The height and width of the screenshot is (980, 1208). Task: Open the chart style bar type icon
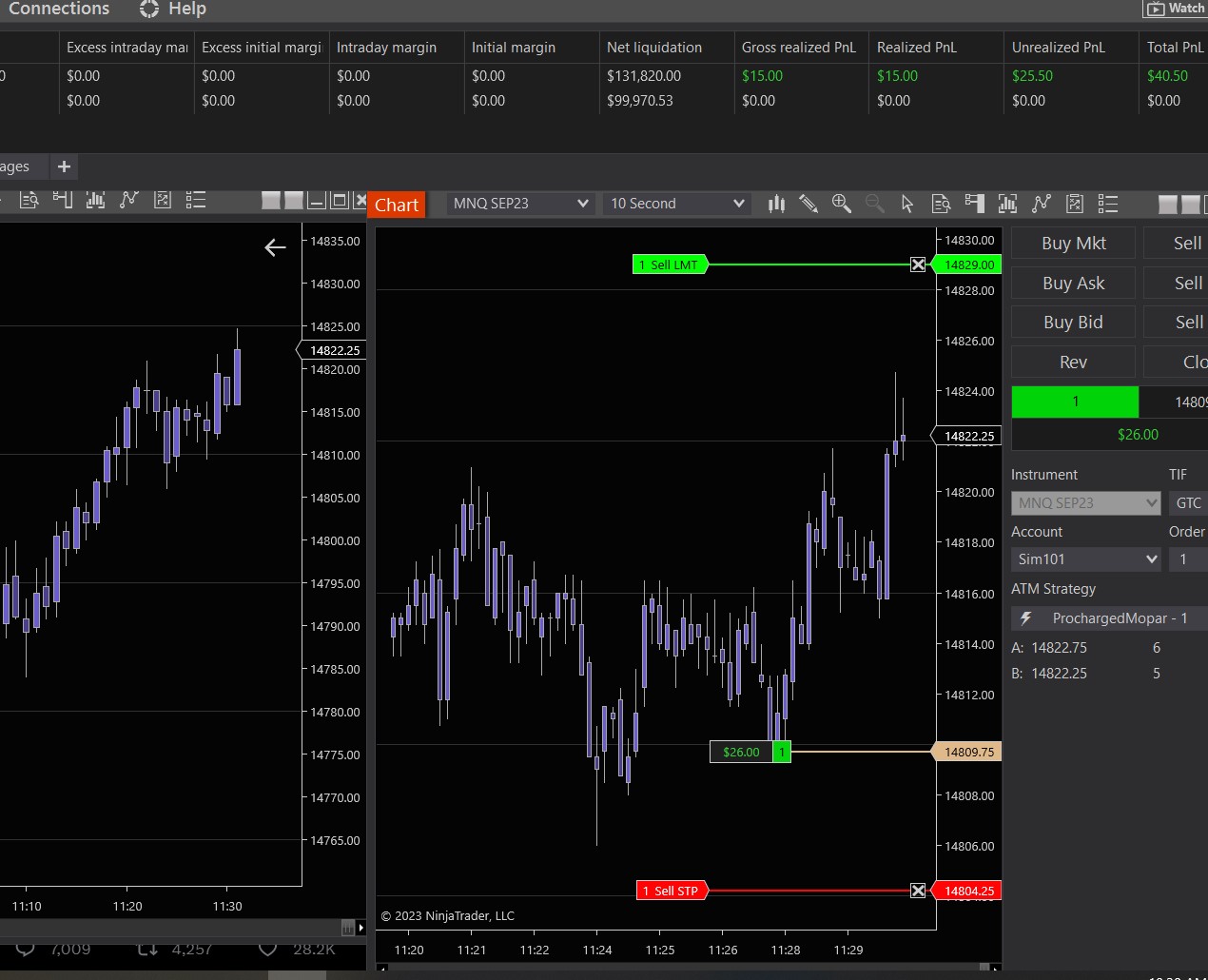(x=777, y=204)
